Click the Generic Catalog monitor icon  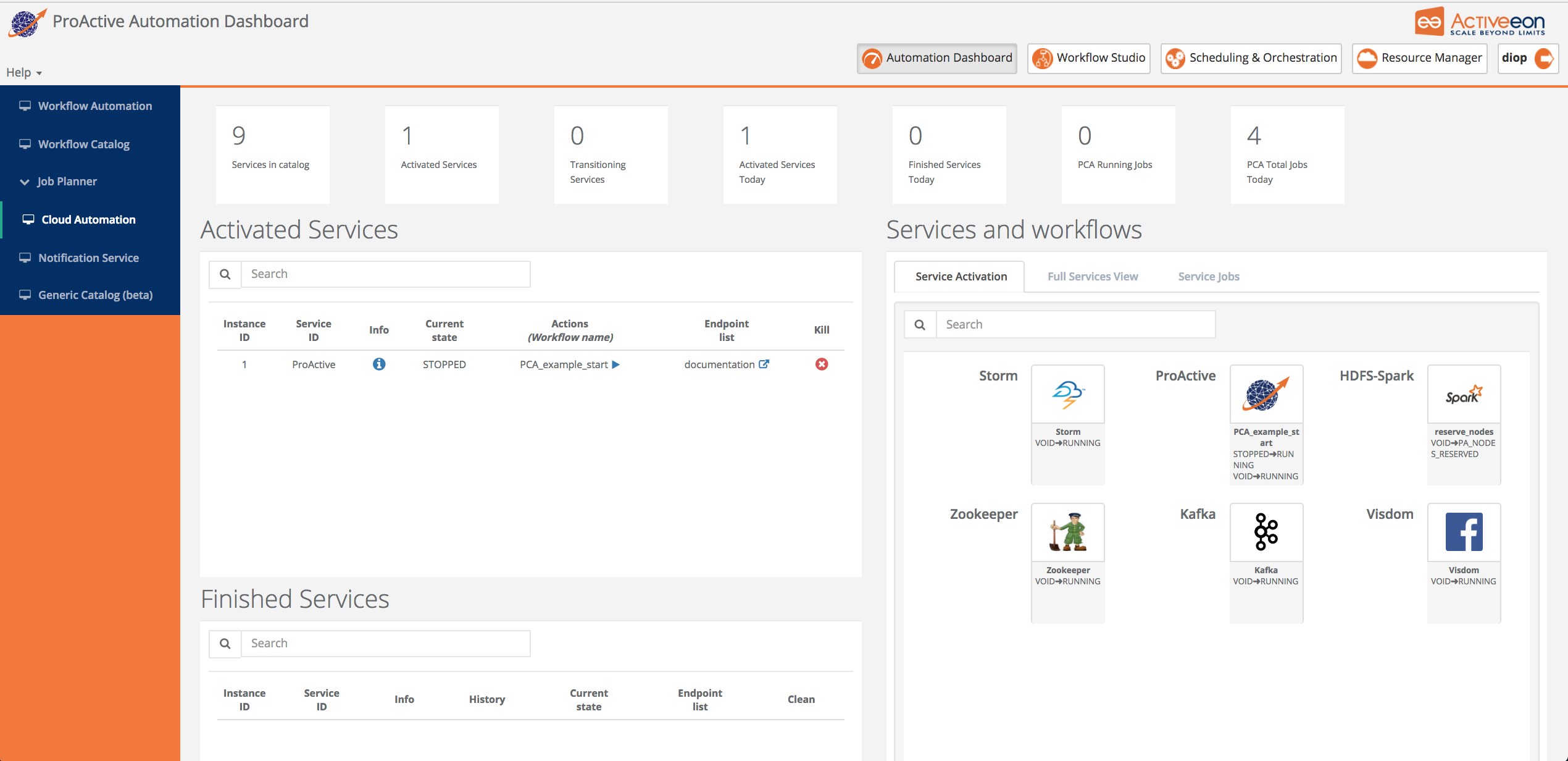click(25, 295)
